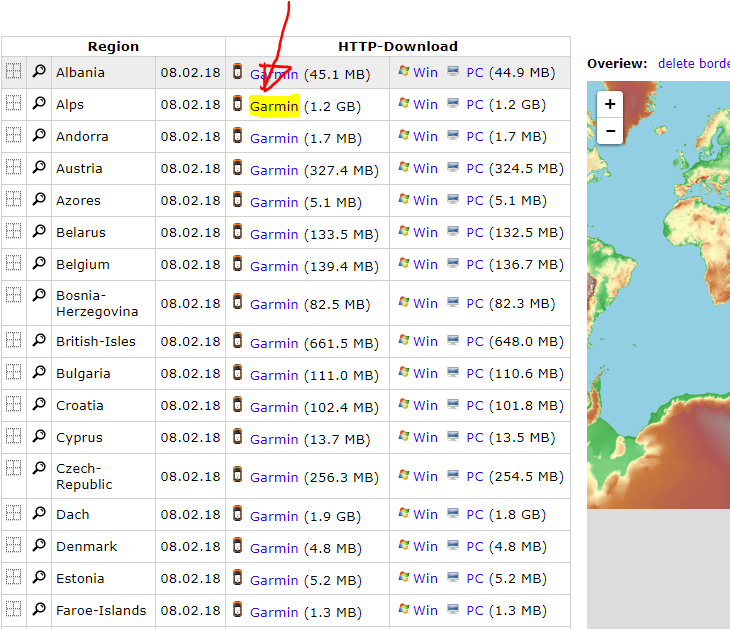
Task: Click the computer monitor icon in Alps row
Action: click(x=453, y=103)
